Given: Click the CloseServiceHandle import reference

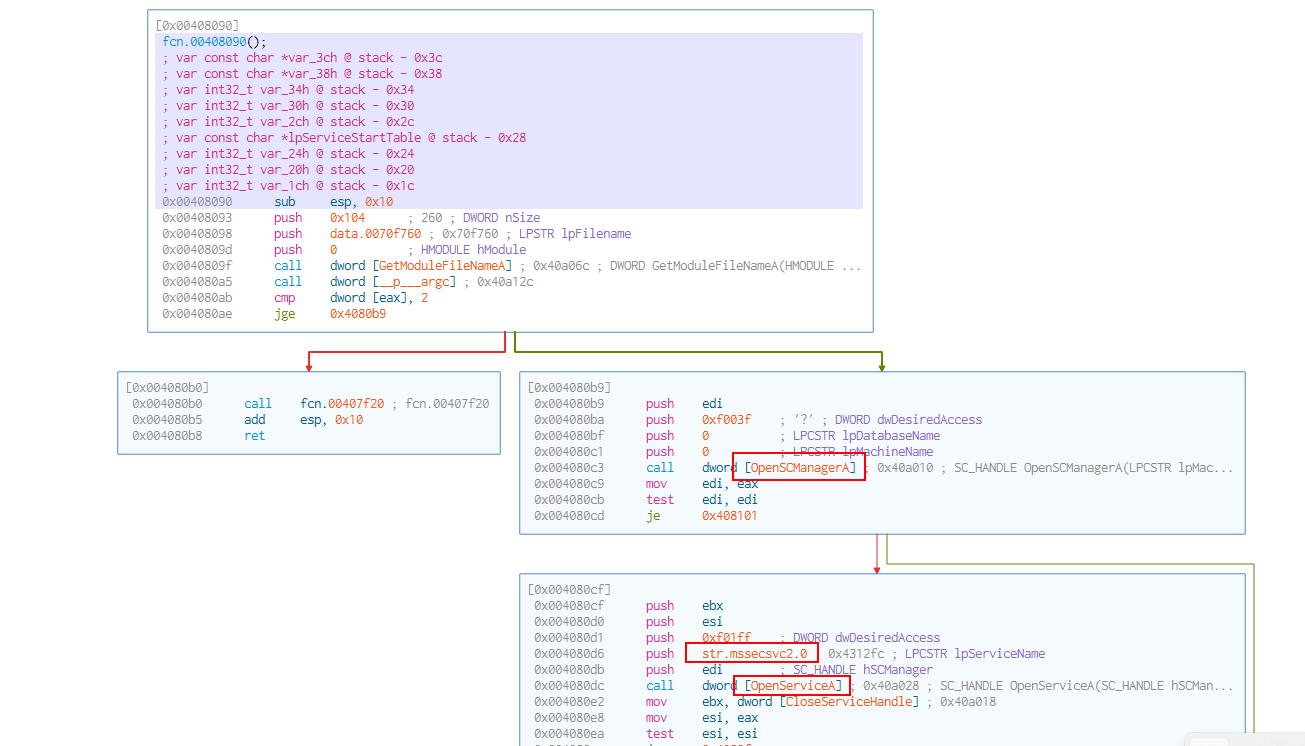Looking at the screenshot, I should (849, 702).
